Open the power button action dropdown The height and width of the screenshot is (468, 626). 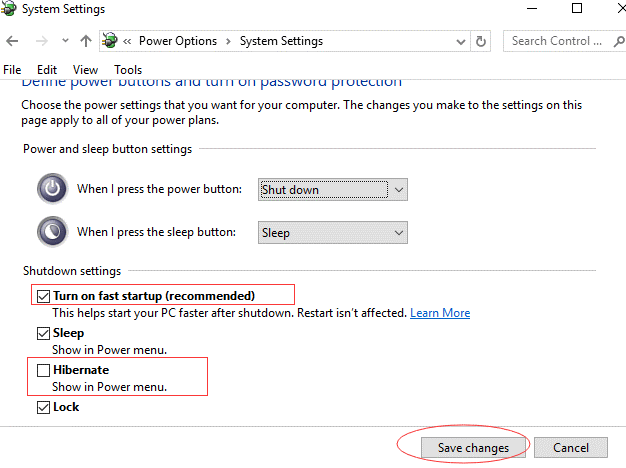pyautogui.click(x=332, y=189)
